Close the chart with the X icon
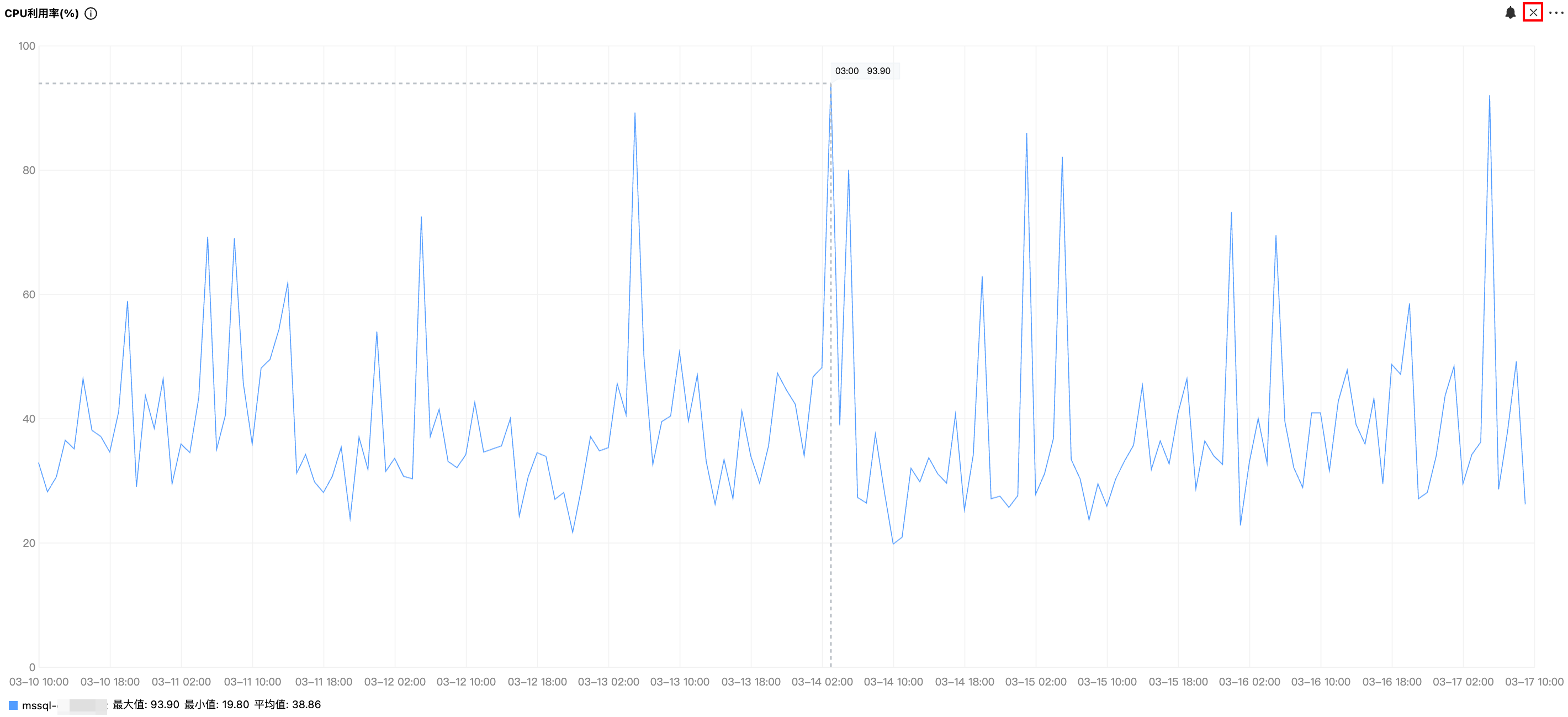 (1533, 13)
